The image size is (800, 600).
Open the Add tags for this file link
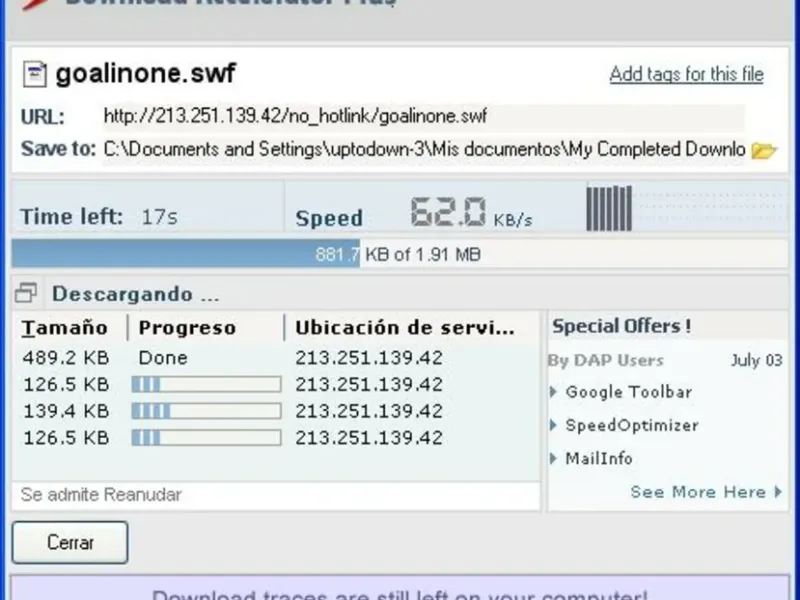tap(686, 74)
